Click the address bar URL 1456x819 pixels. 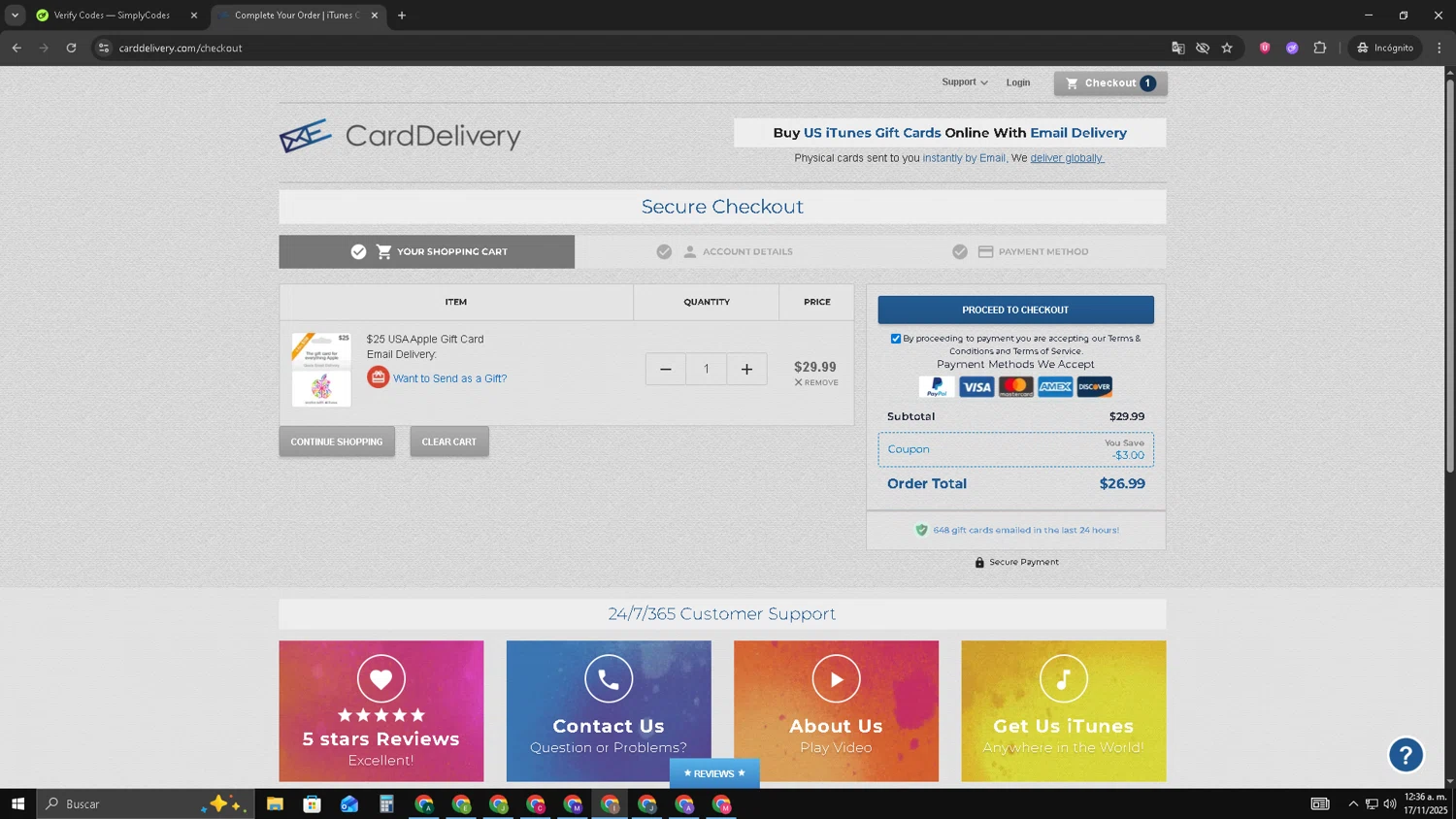pos(181,48)
